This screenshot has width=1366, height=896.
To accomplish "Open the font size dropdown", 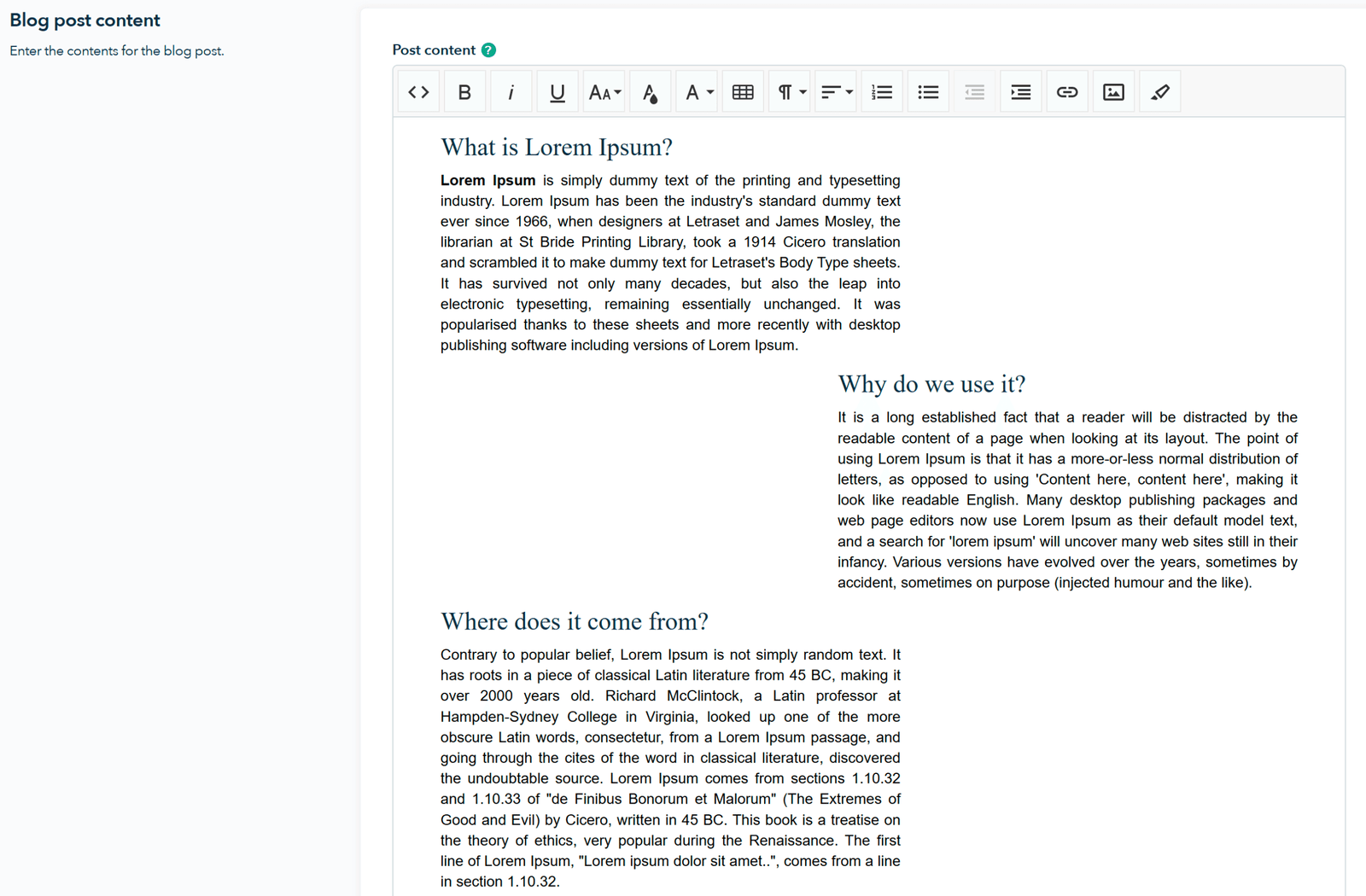I will tap(604, 92).
